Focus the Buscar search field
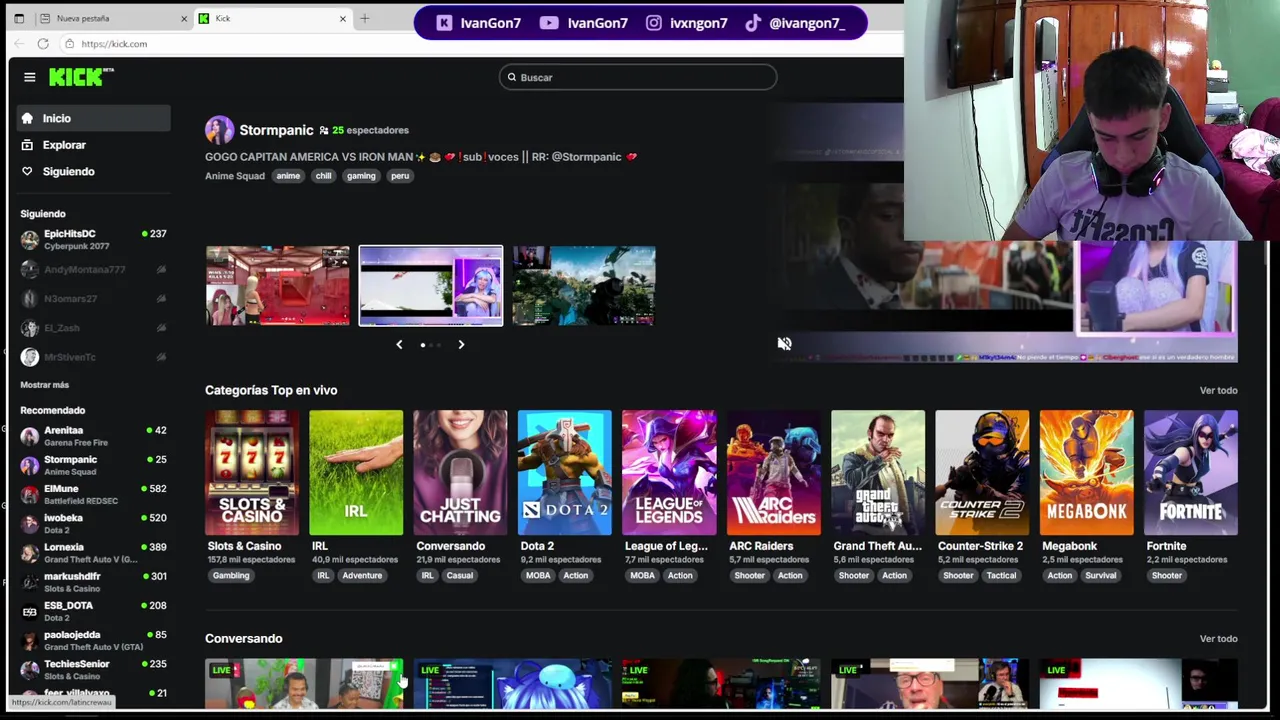This screenshot has width=1280, height=720. pyautogui.click(x=638, y=77)
